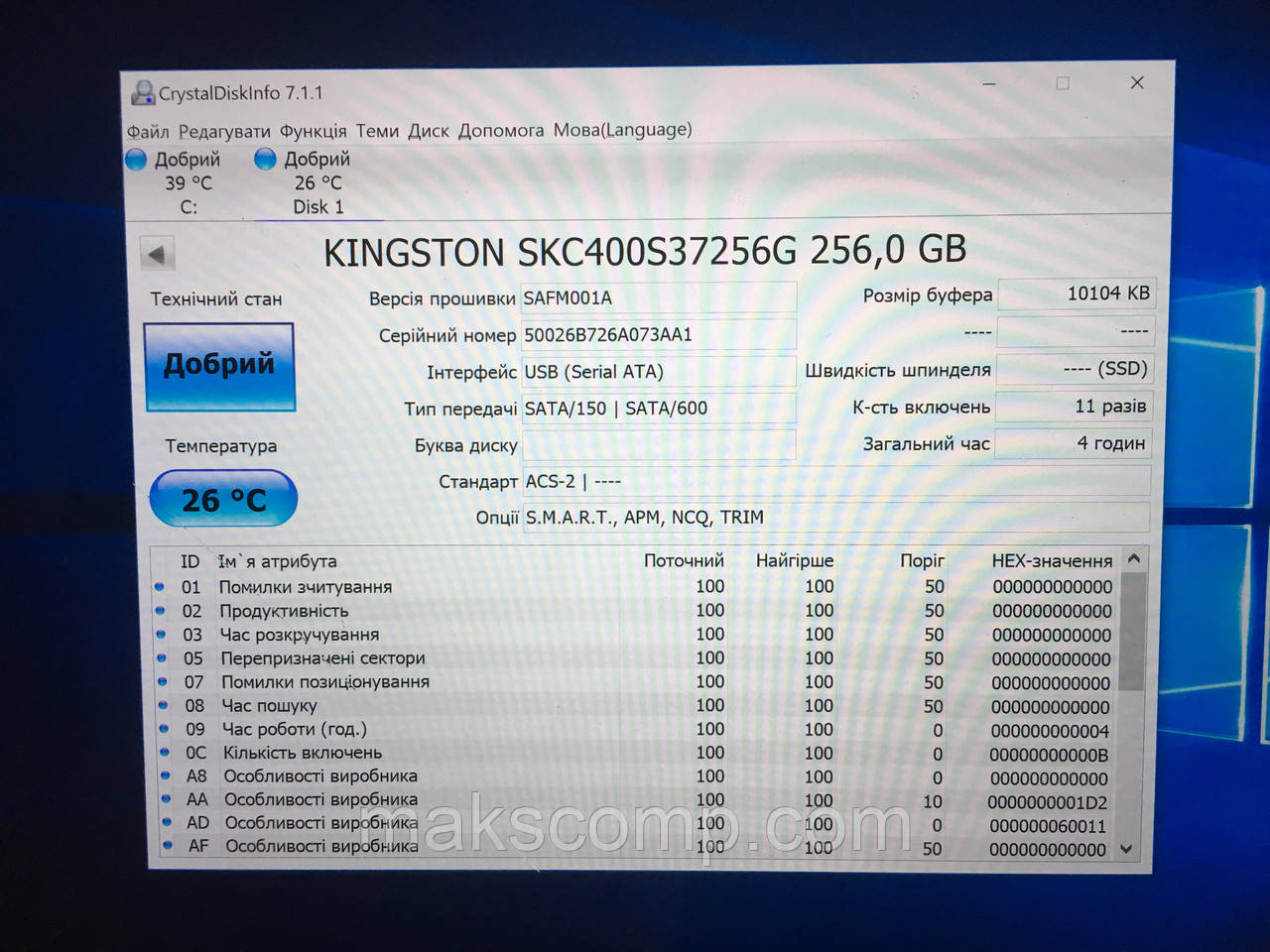Select drive C: status indicator at 39 °C

tap(177, 182)
